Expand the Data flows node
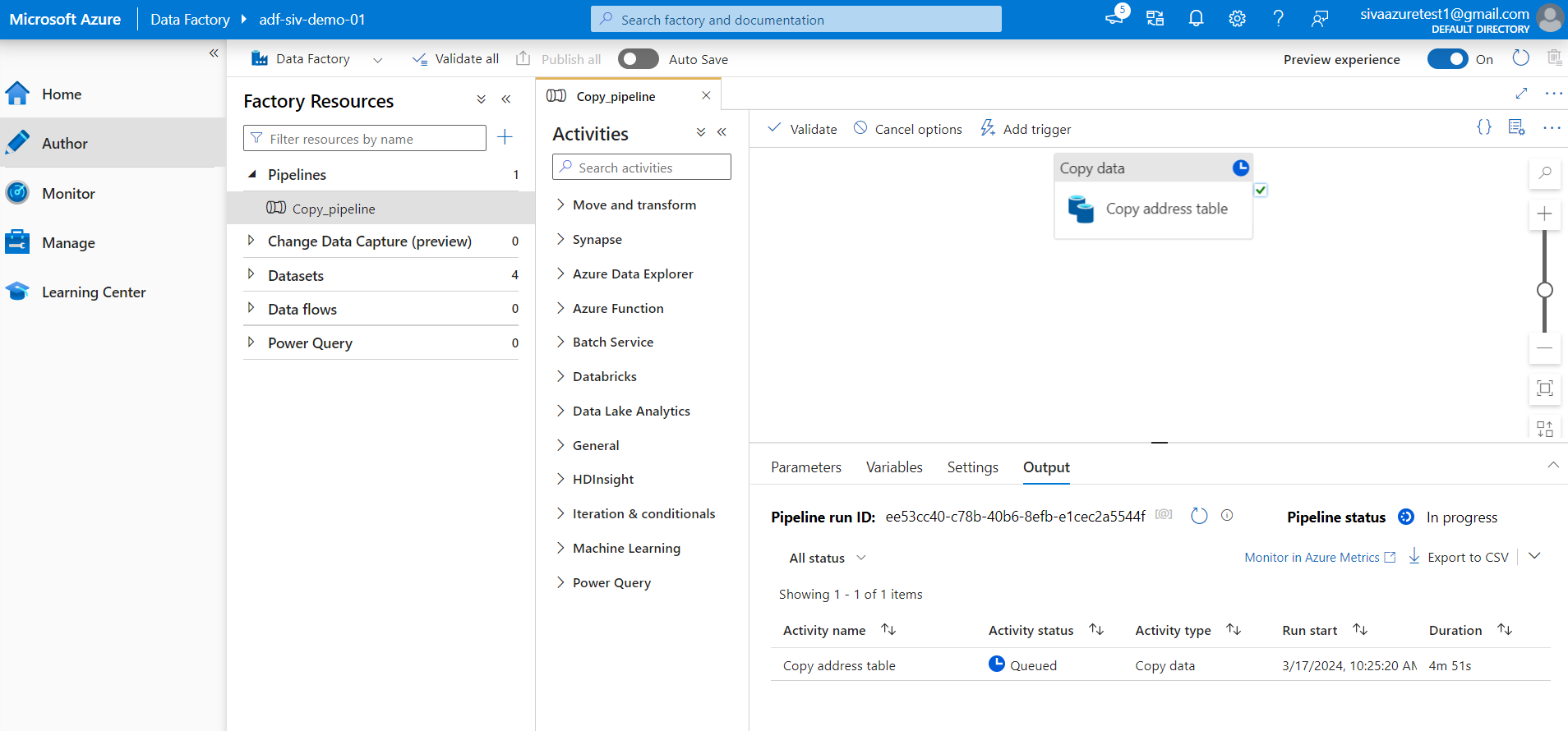 [251, 308]
